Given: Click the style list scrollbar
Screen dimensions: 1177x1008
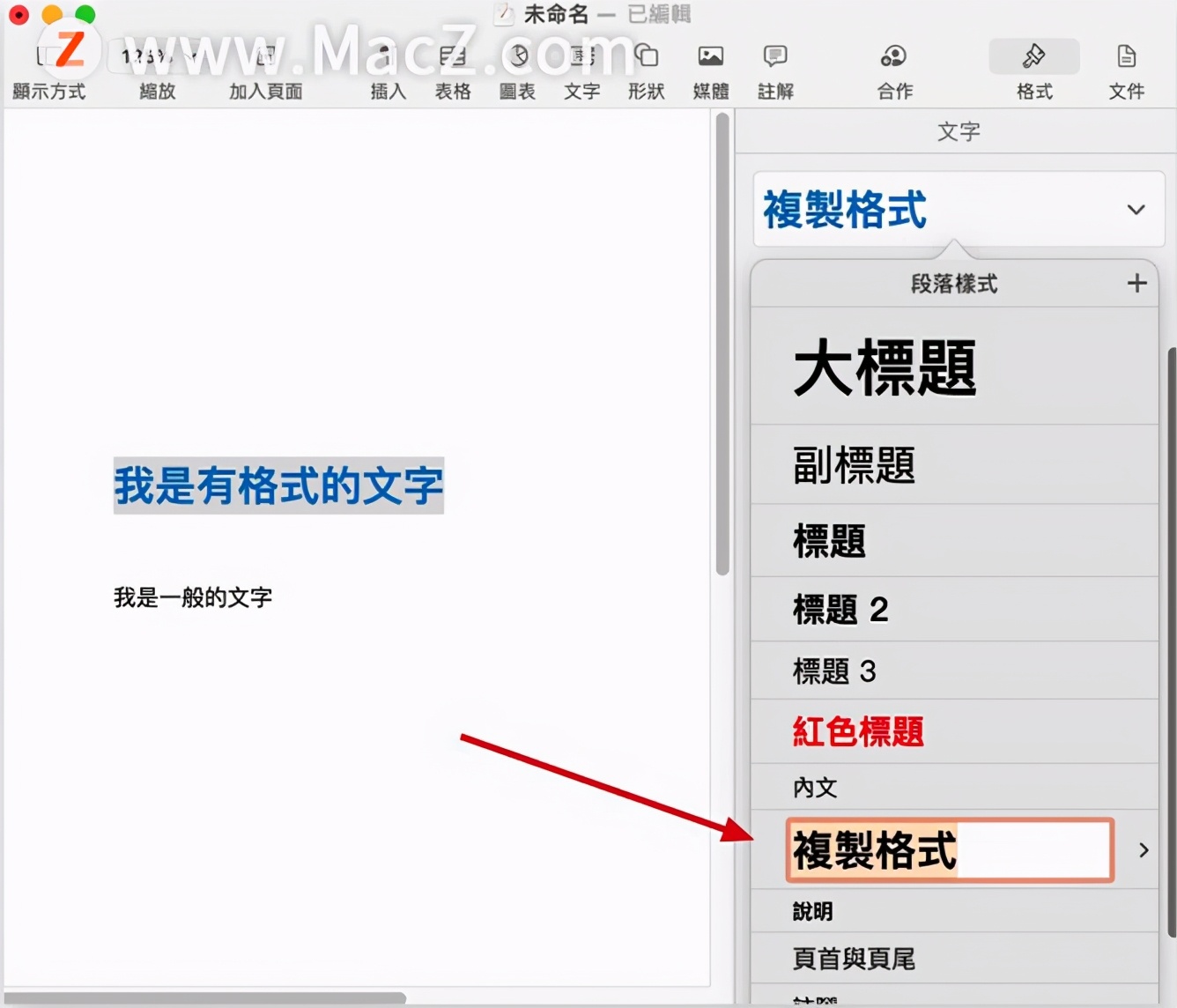Looking at the screenshot, I should pyautogui.click(x=1172, y=643).
